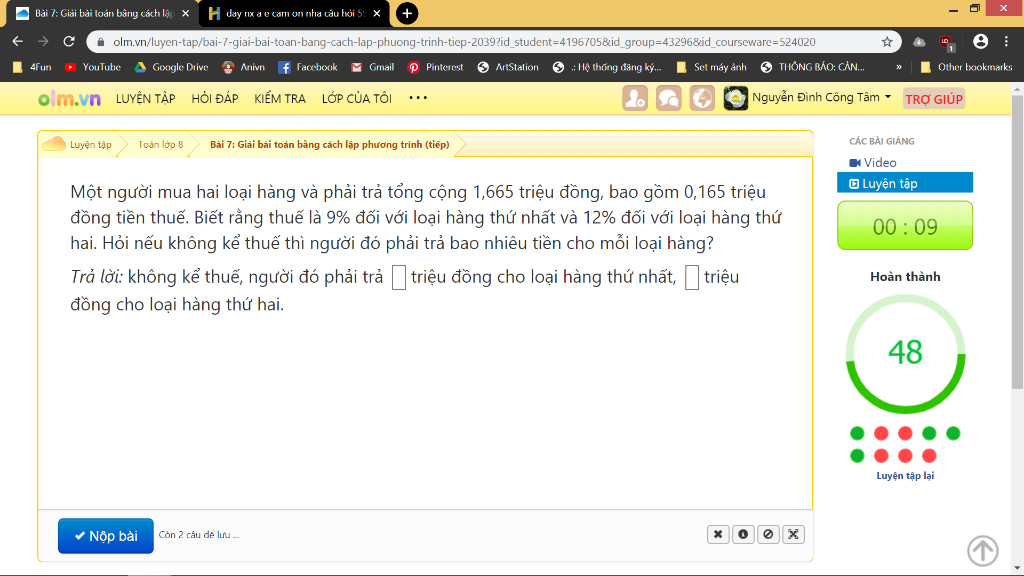Open Gmail bookmark

(372, 67)
